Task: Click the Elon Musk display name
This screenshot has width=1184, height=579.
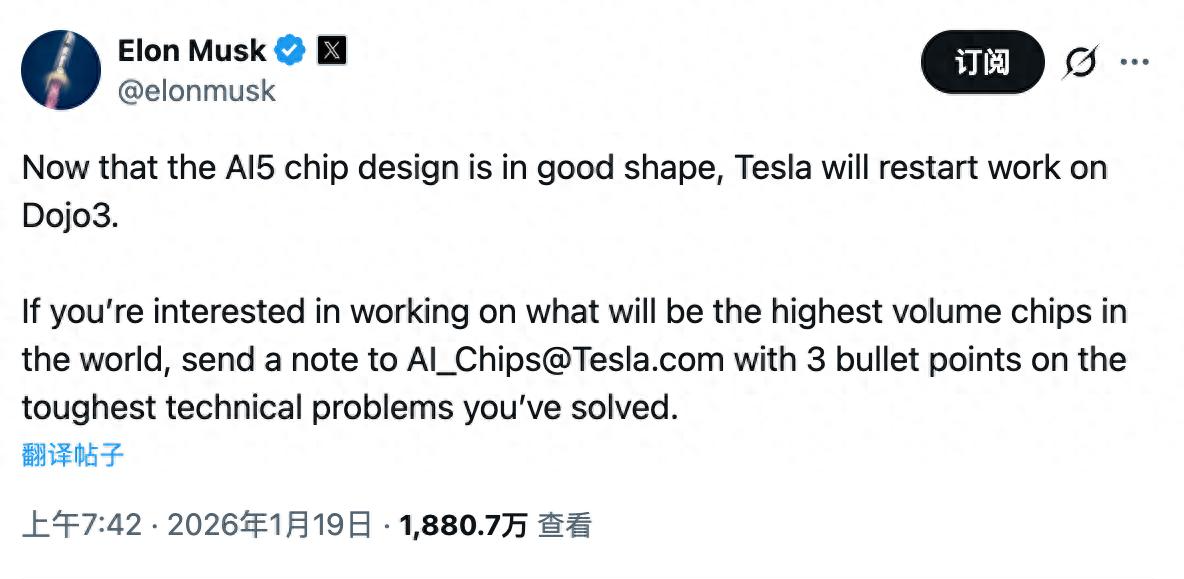Action: click(x=192, y=50)
